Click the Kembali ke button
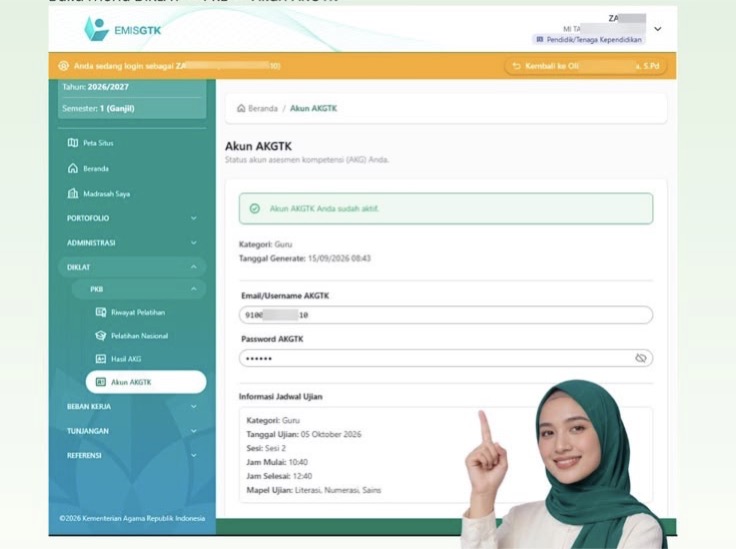736x549 pixels. 585,66
